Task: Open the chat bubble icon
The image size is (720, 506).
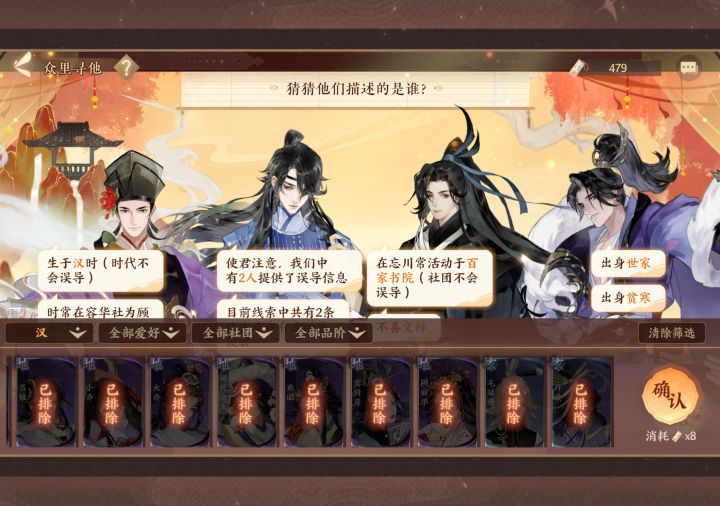Action: click(x=688, y=68)
